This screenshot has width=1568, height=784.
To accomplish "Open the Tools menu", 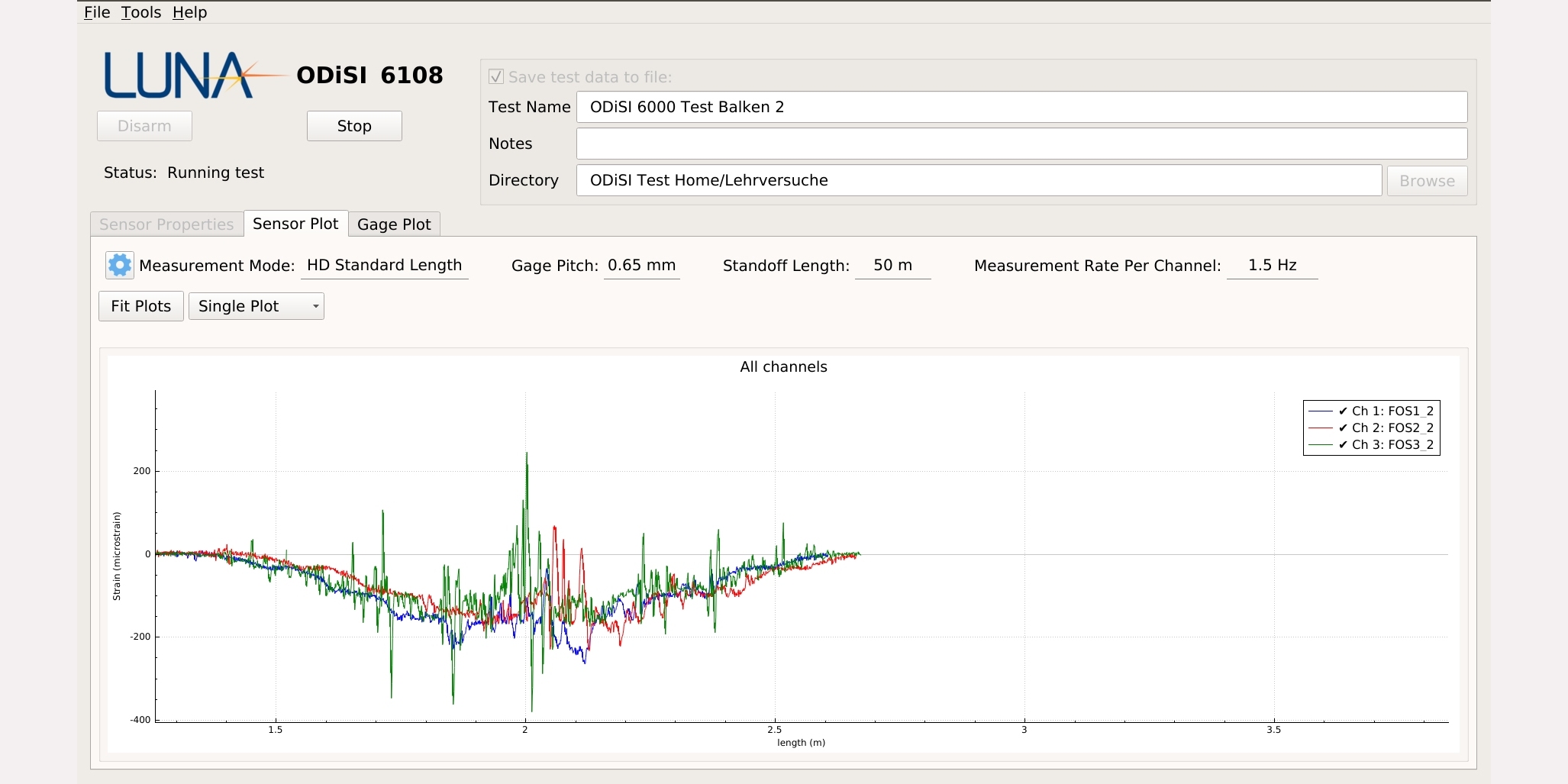I will click(x=141, y=12).
